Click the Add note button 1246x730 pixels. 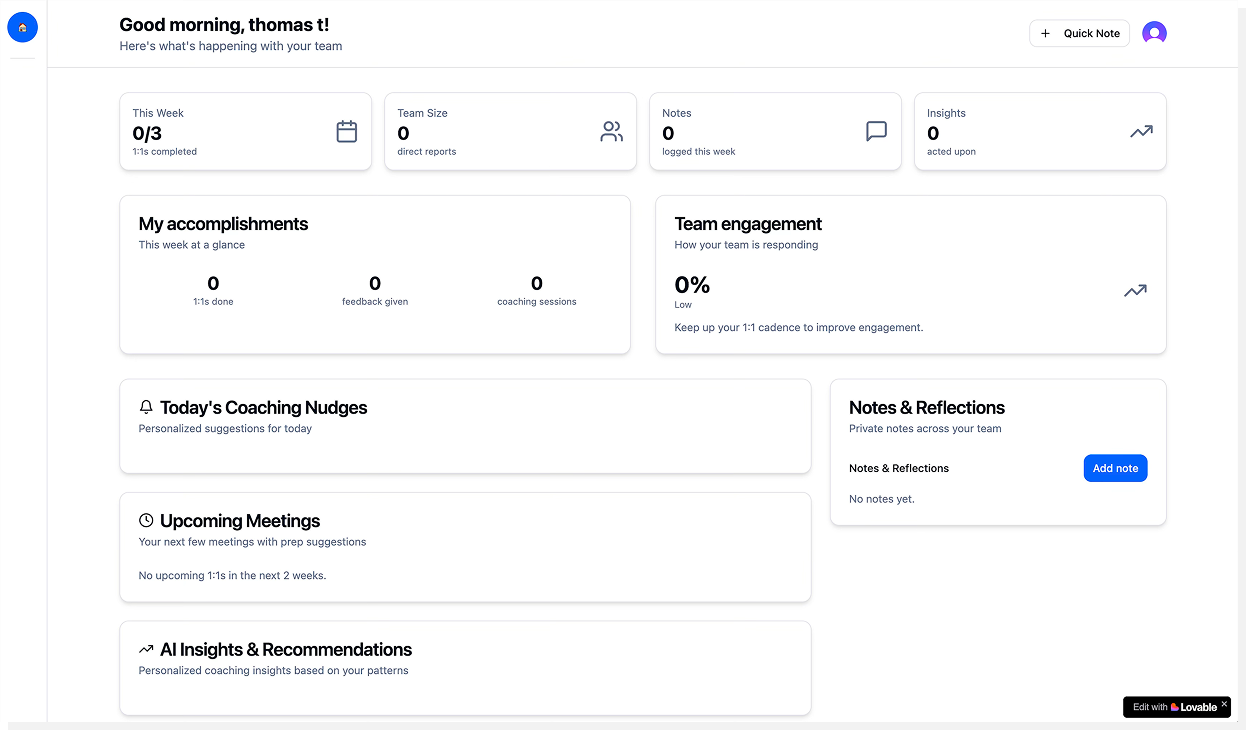1115,468
